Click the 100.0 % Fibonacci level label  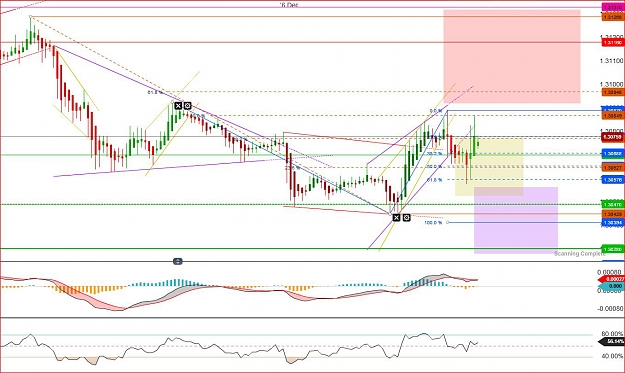433,223
